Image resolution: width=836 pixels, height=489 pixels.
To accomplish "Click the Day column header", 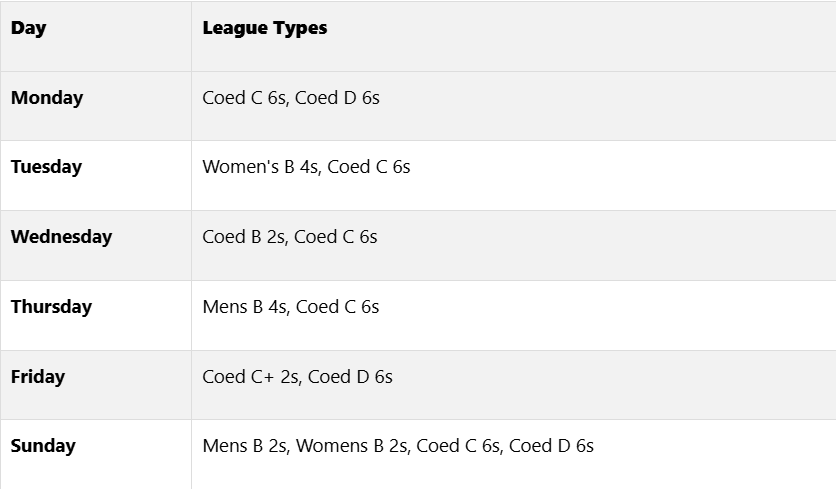I will 28,28.
